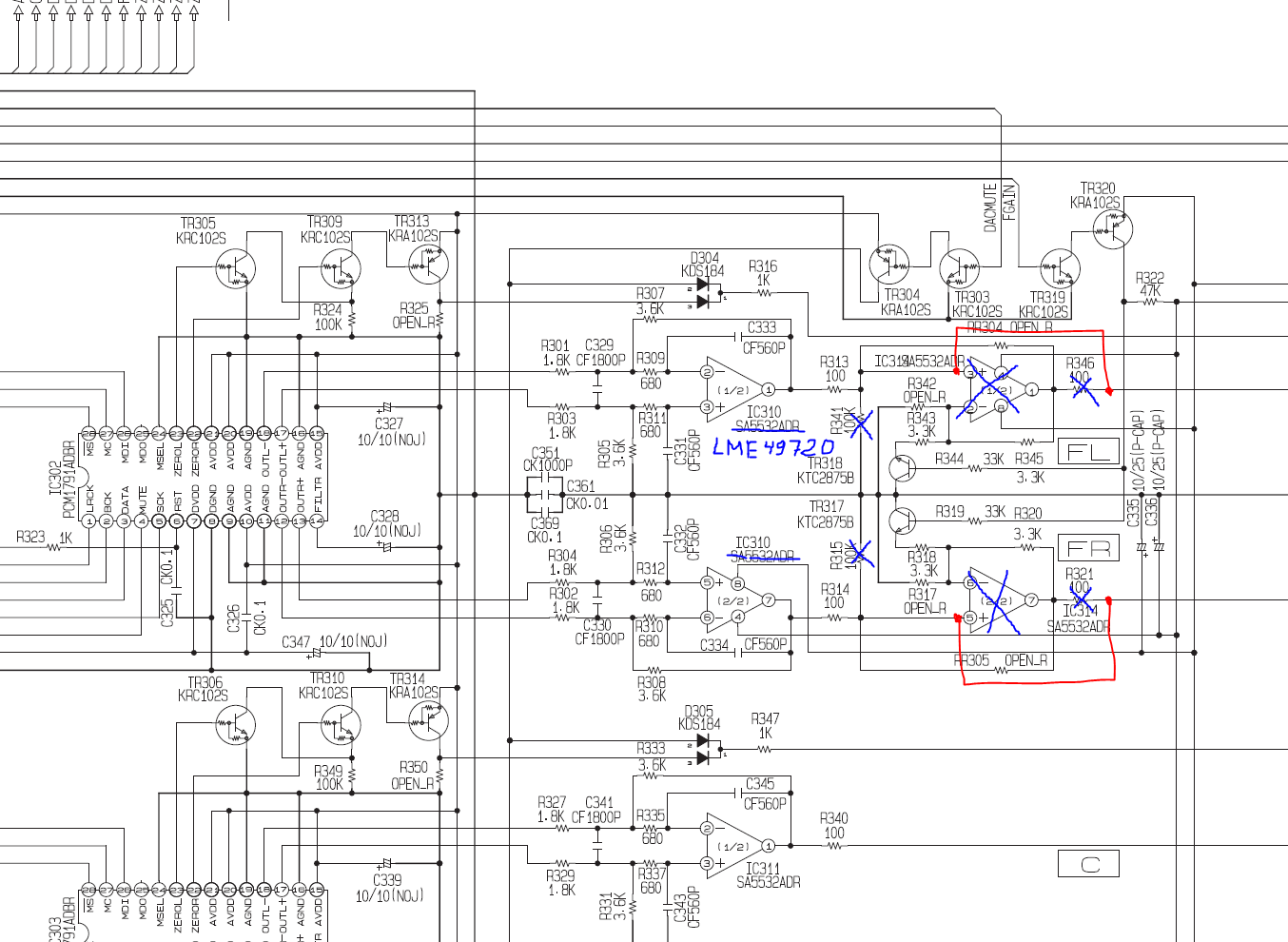Screen dimensions: 1288x942
Task: Select the C channel label box
Action: [x=1088, y=864]
